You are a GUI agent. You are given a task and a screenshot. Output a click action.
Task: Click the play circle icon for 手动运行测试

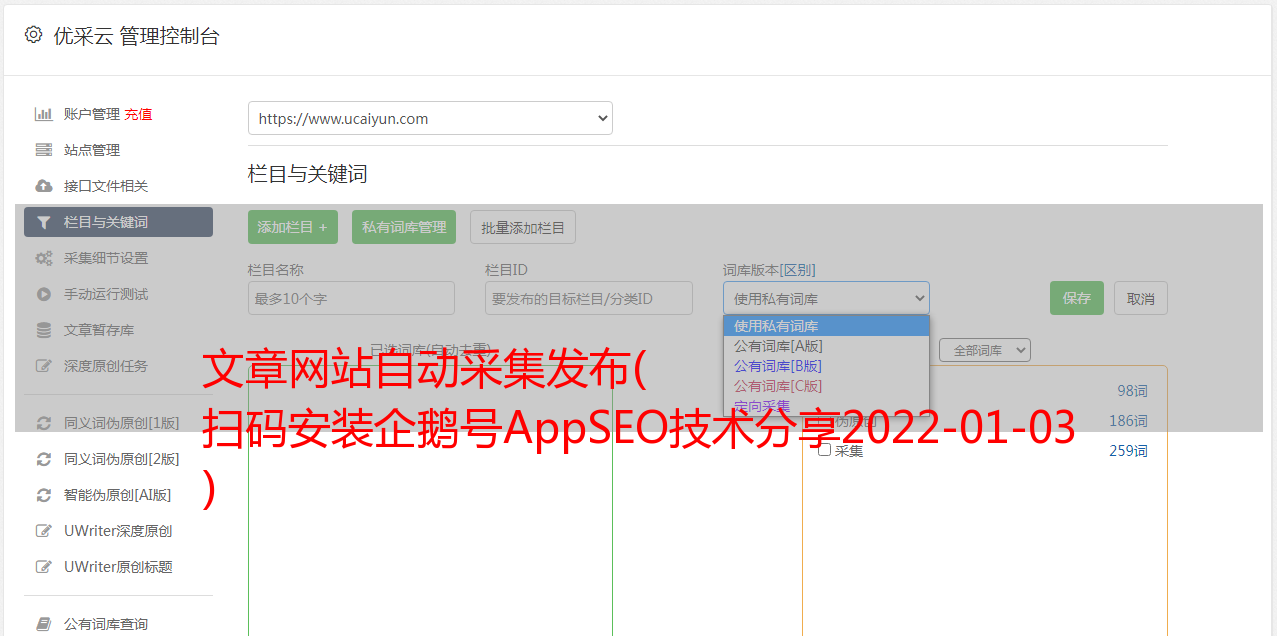[x=44, y=294]
